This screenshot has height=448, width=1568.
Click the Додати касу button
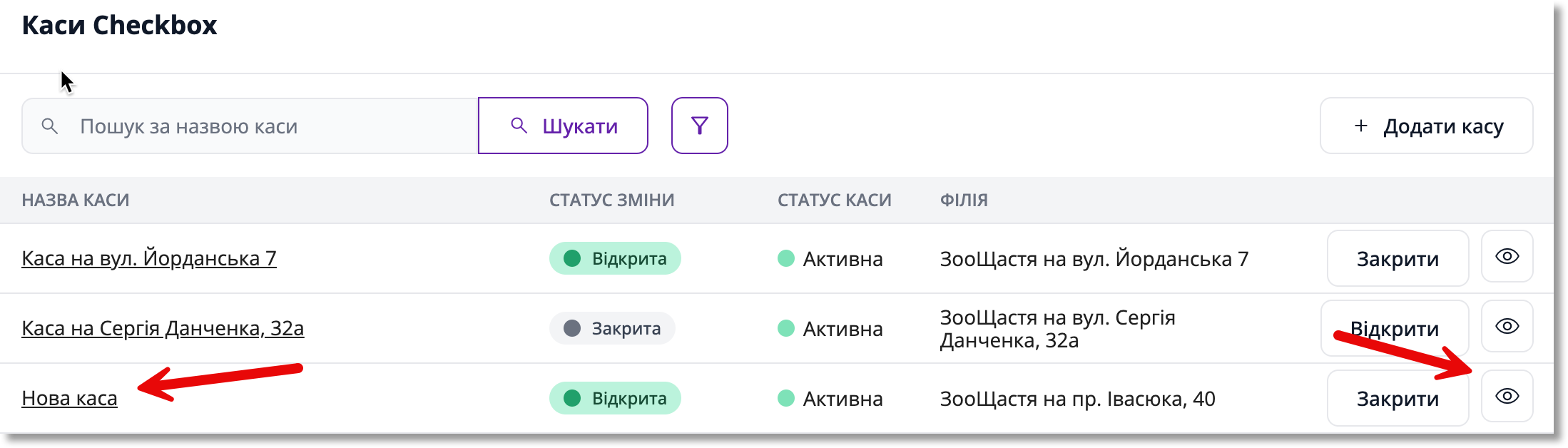tap(1426, 126)
